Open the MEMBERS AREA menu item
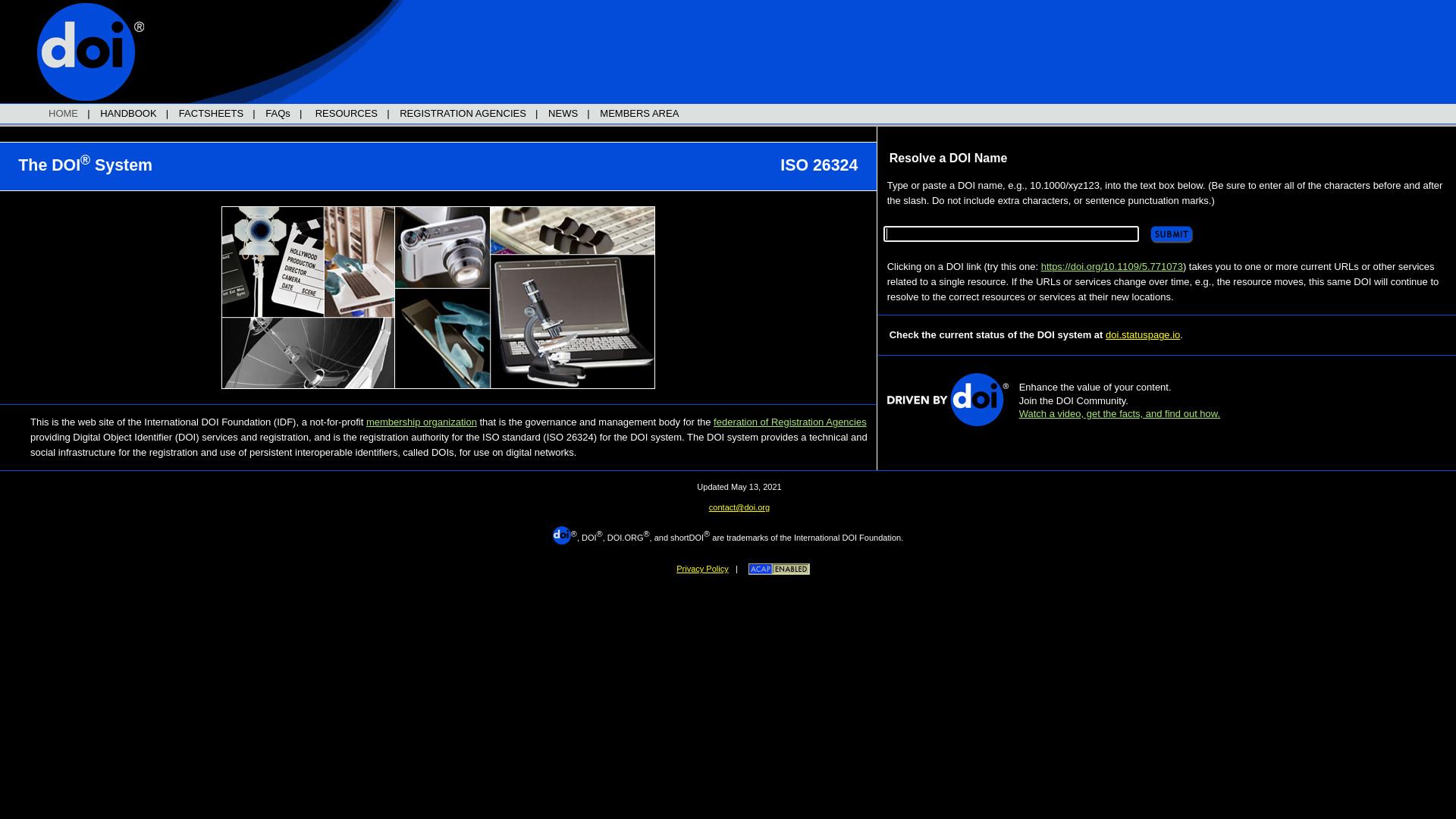The image size is (1456, 819). (639, 114)
